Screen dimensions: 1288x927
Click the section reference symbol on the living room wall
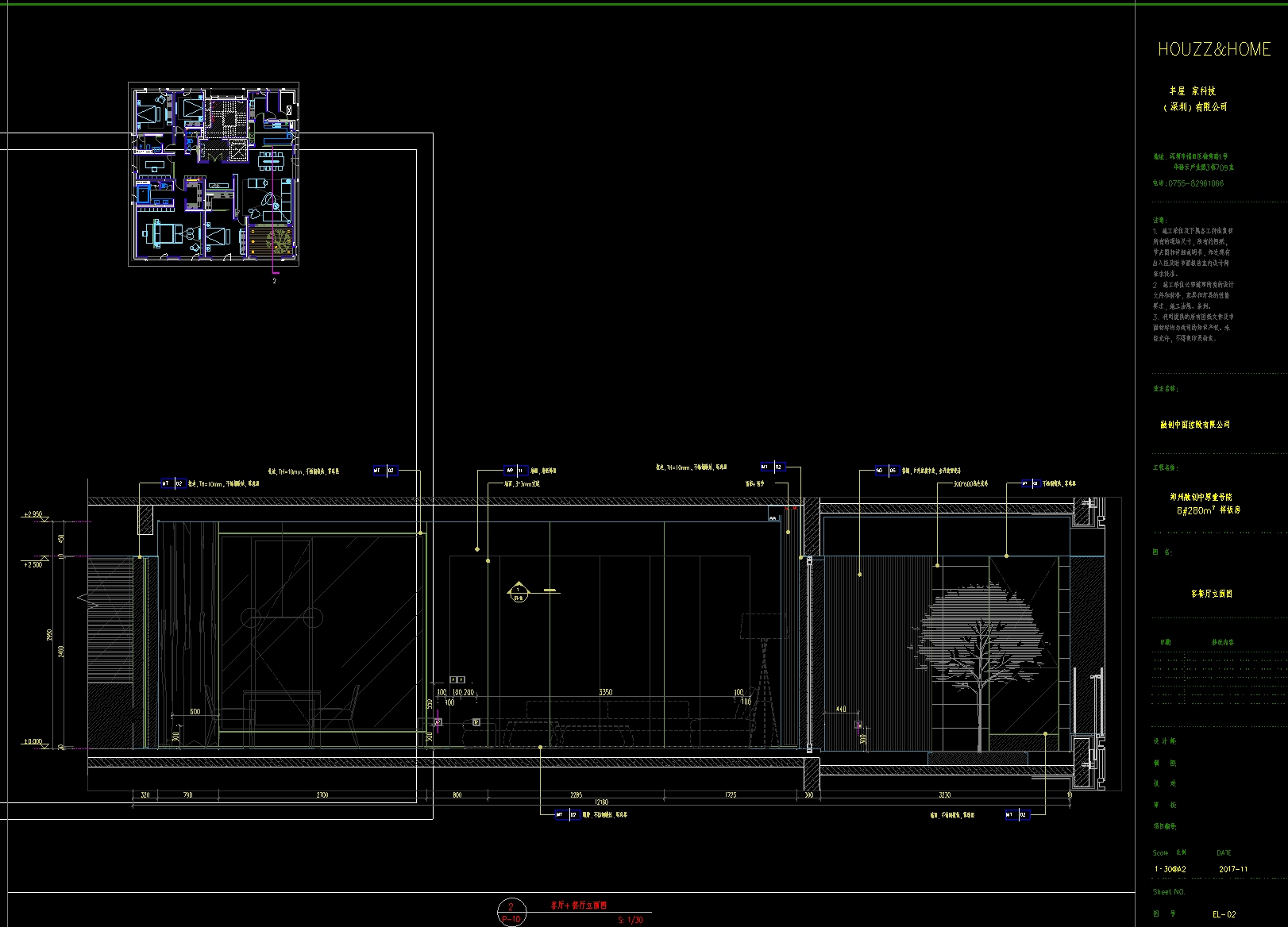click(518, 591)
